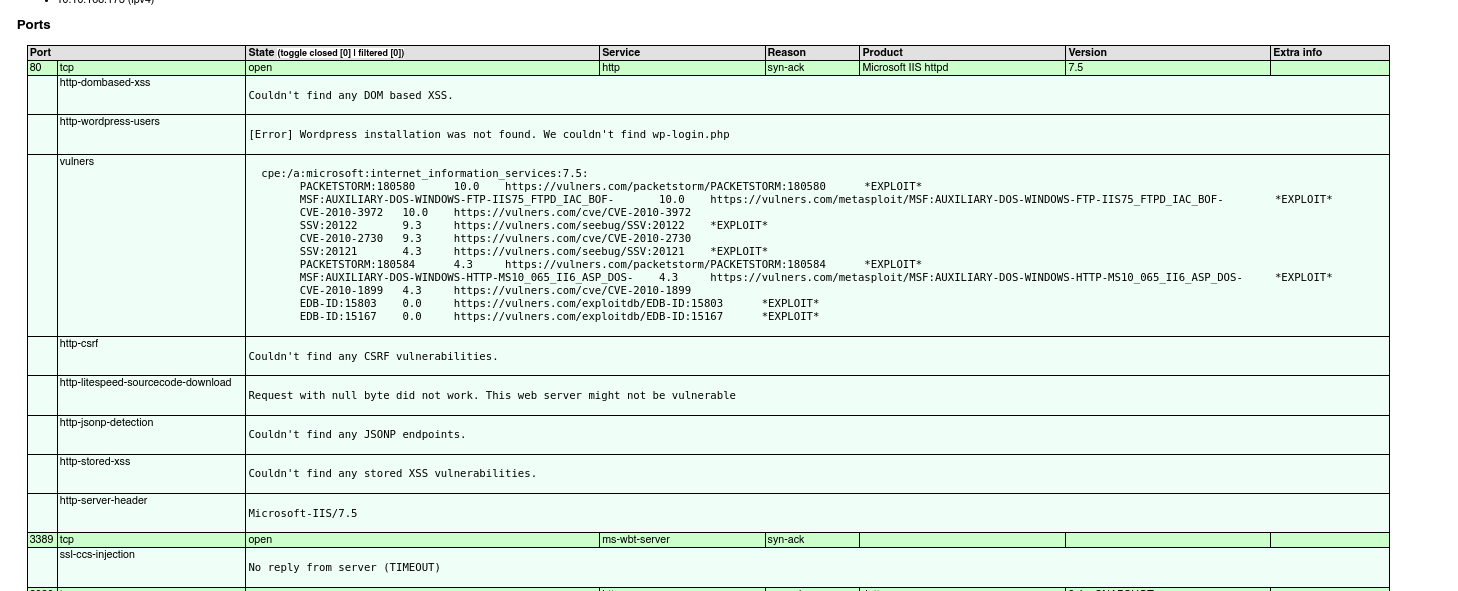Select the Wordpress installation not found error

pos(489,135)
